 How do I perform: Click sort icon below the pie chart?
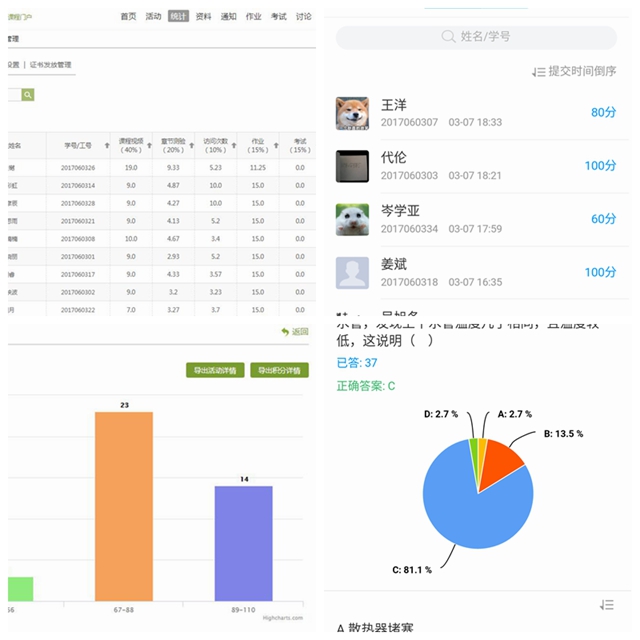606,605
